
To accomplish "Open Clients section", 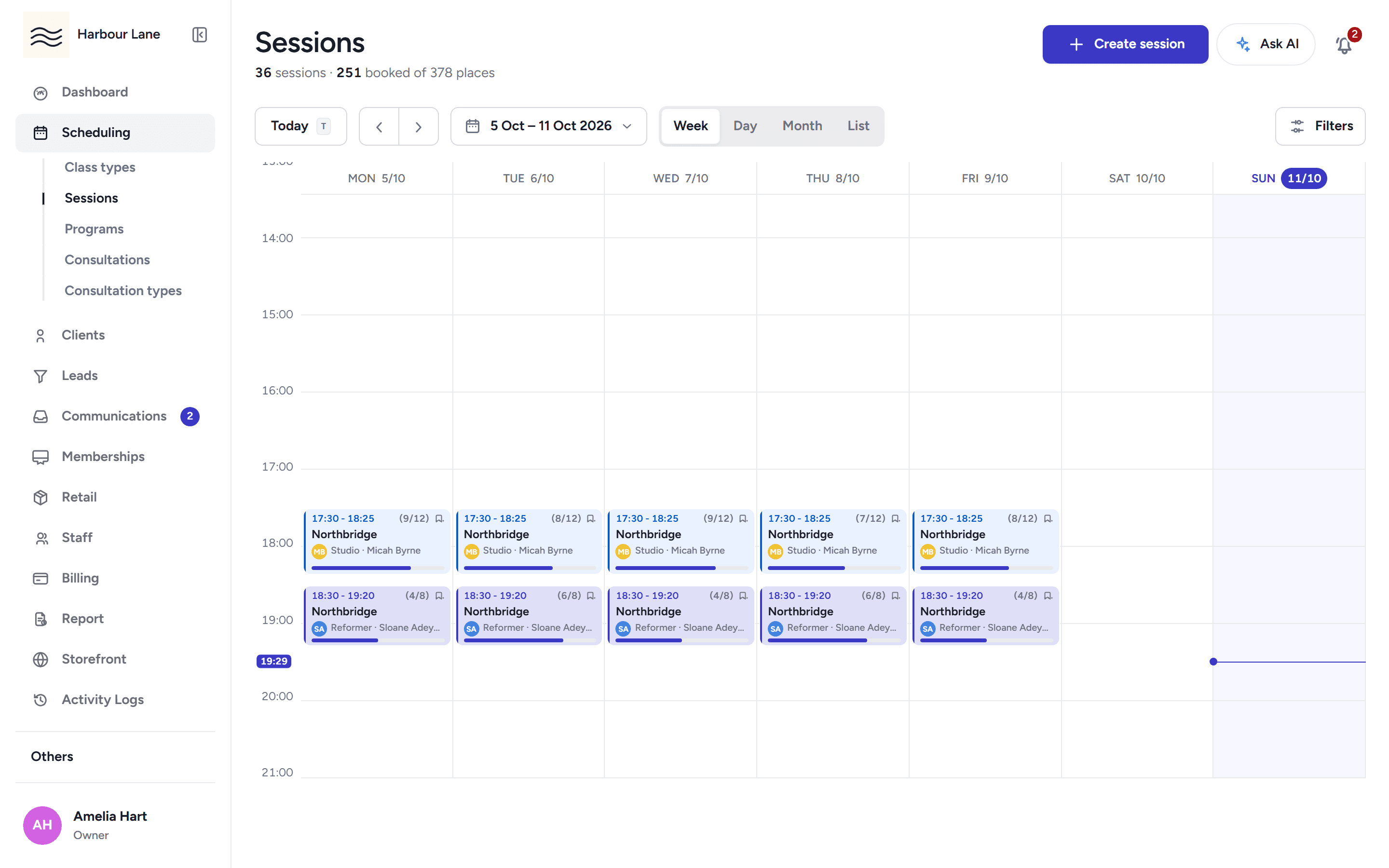I will [x=115, y=335].
